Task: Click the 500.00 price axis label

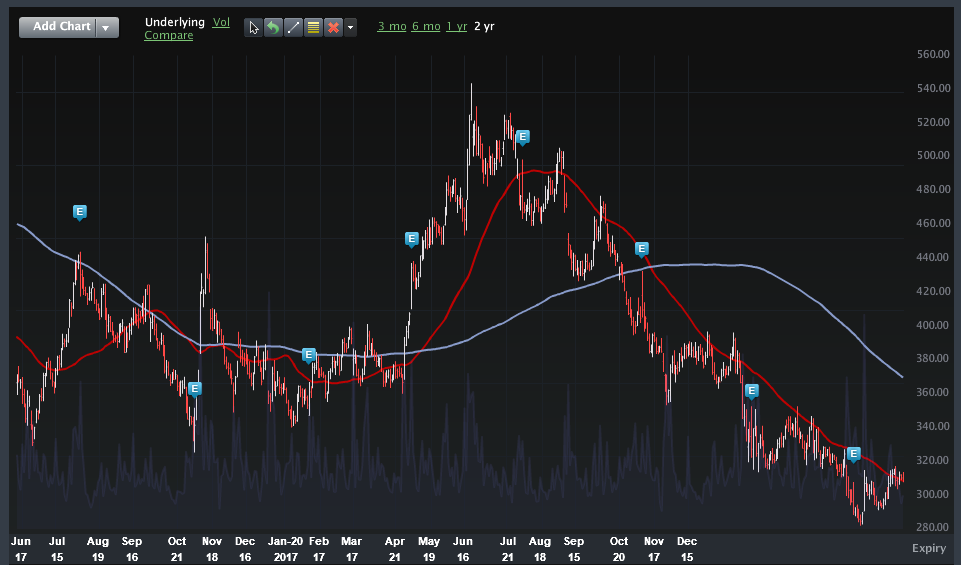Action: 933,156
